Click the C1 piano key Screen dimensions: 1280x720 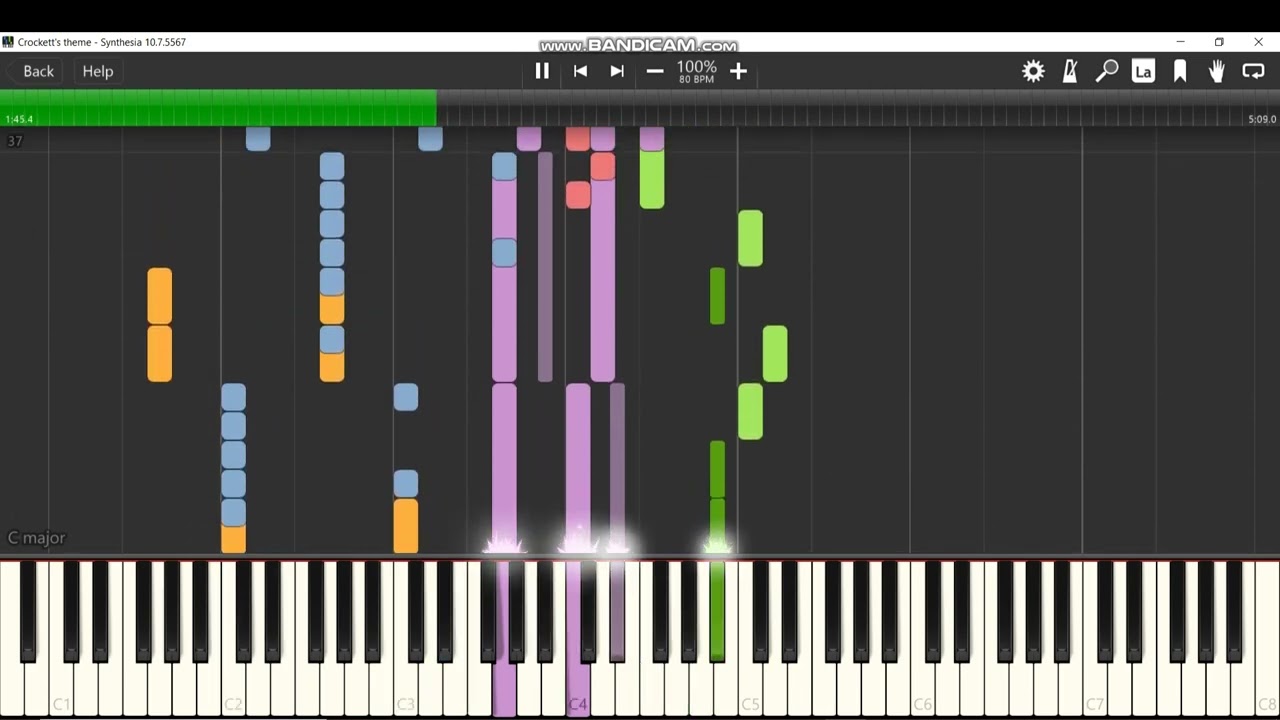coord(61,690)
